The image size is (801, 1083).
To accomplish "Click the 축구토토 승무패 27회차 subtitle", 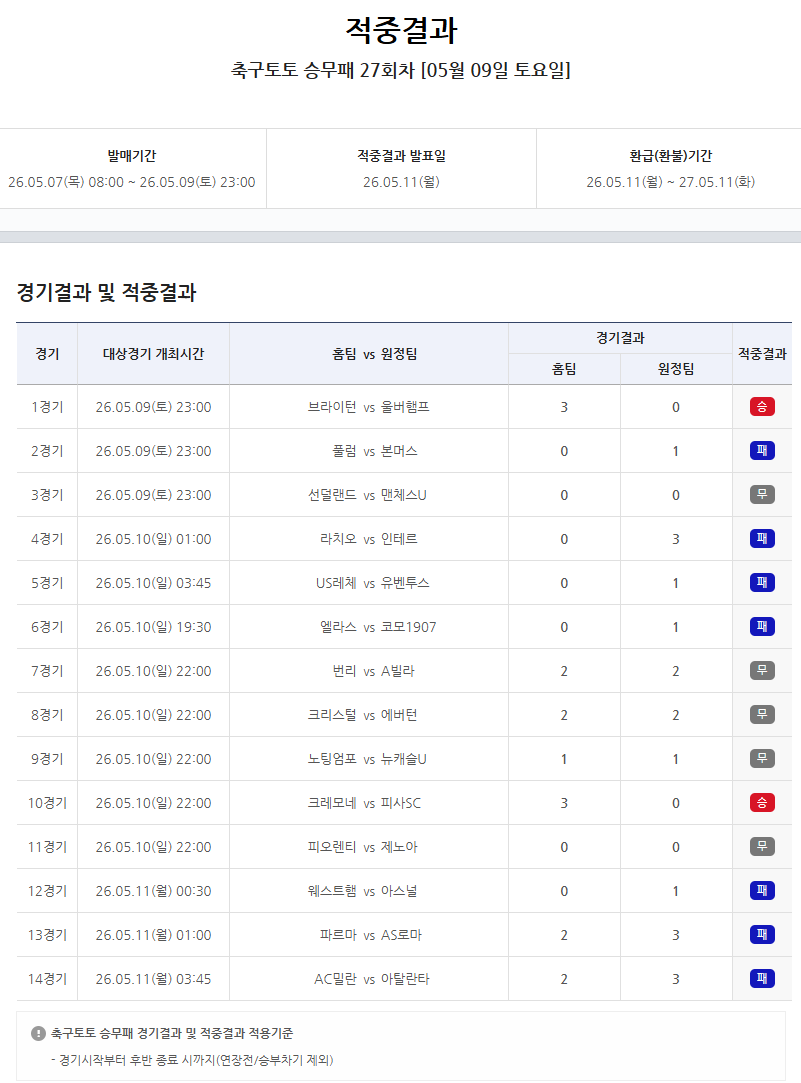I will click(400, 70).
